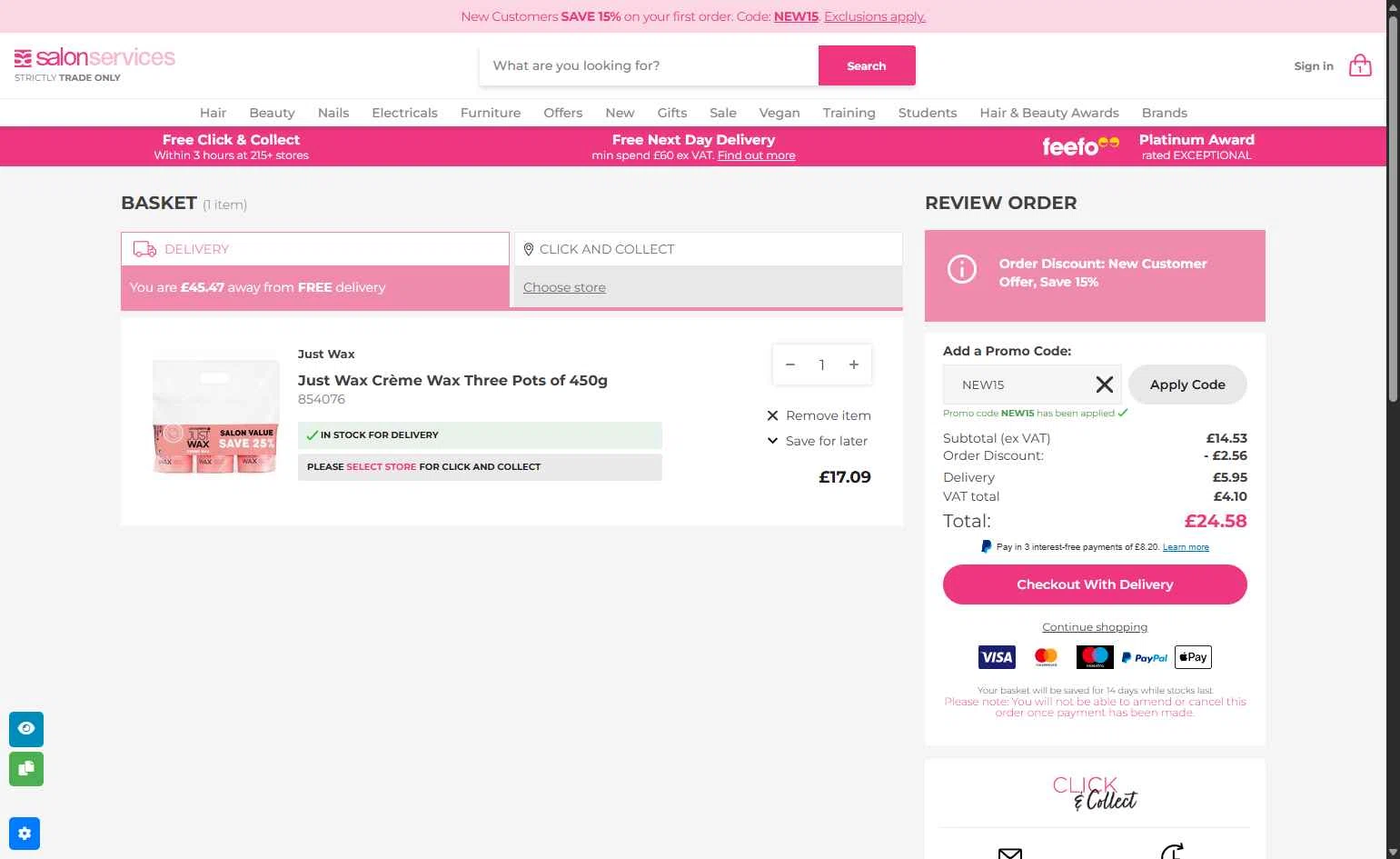Open Hair & Beauty Awards menu
1400x859 pixels.
coord(1049,113)
